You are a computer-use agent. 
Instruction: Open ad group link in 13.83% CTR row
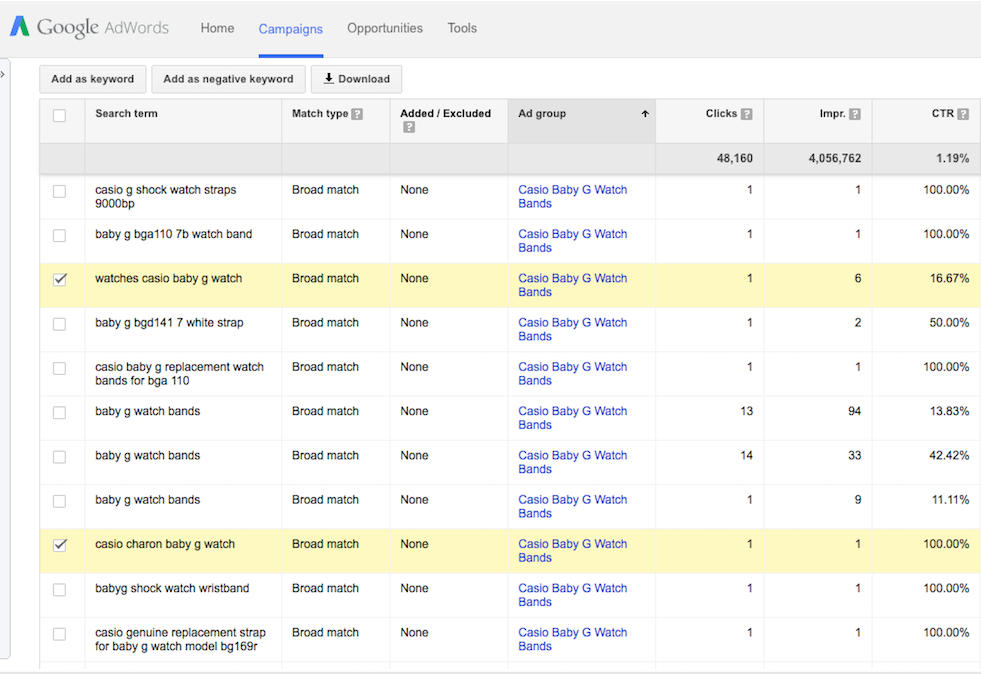[x=572, y=418]
